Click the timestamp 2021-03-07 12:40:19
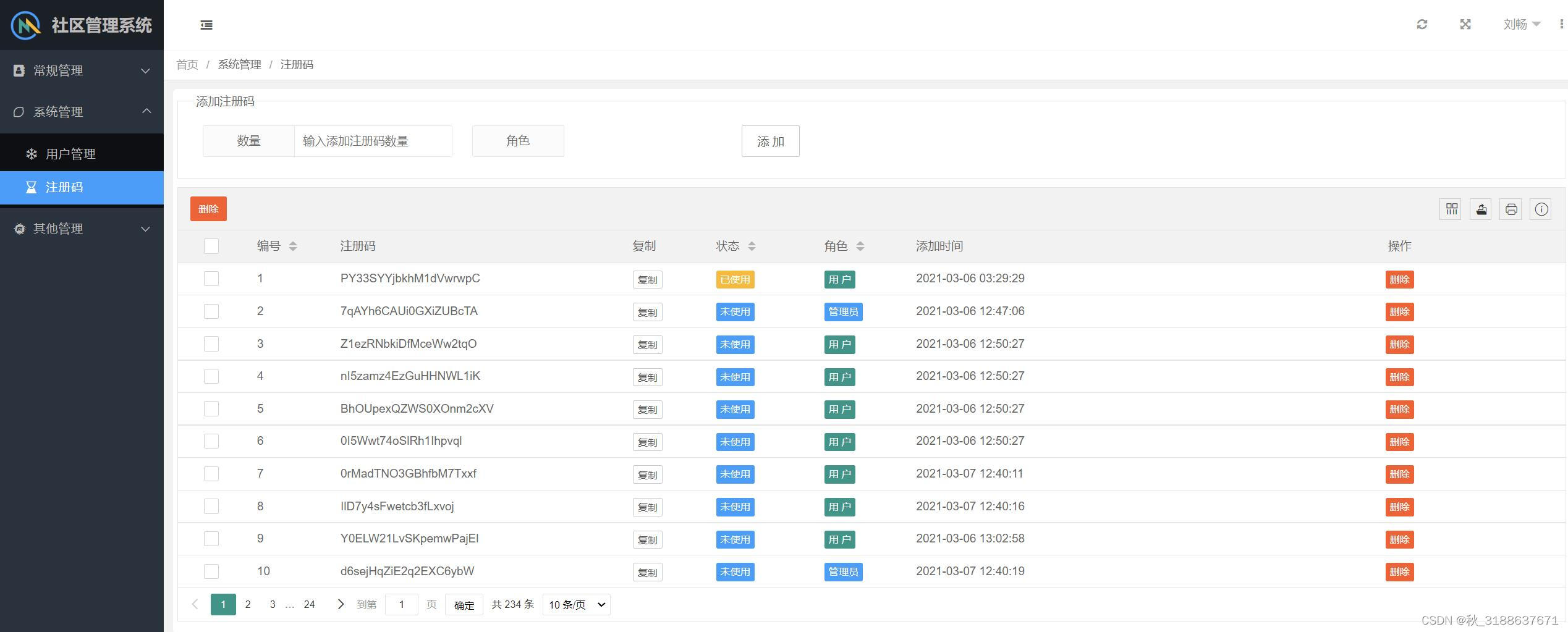 point(970,571)
